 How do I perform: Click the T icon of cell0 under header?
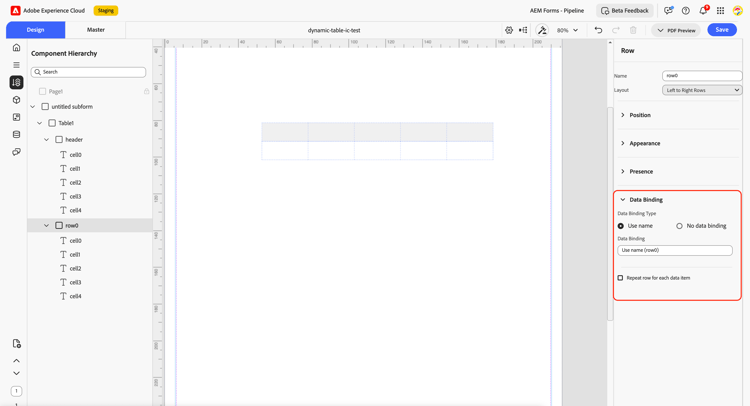tap(63, 154)
